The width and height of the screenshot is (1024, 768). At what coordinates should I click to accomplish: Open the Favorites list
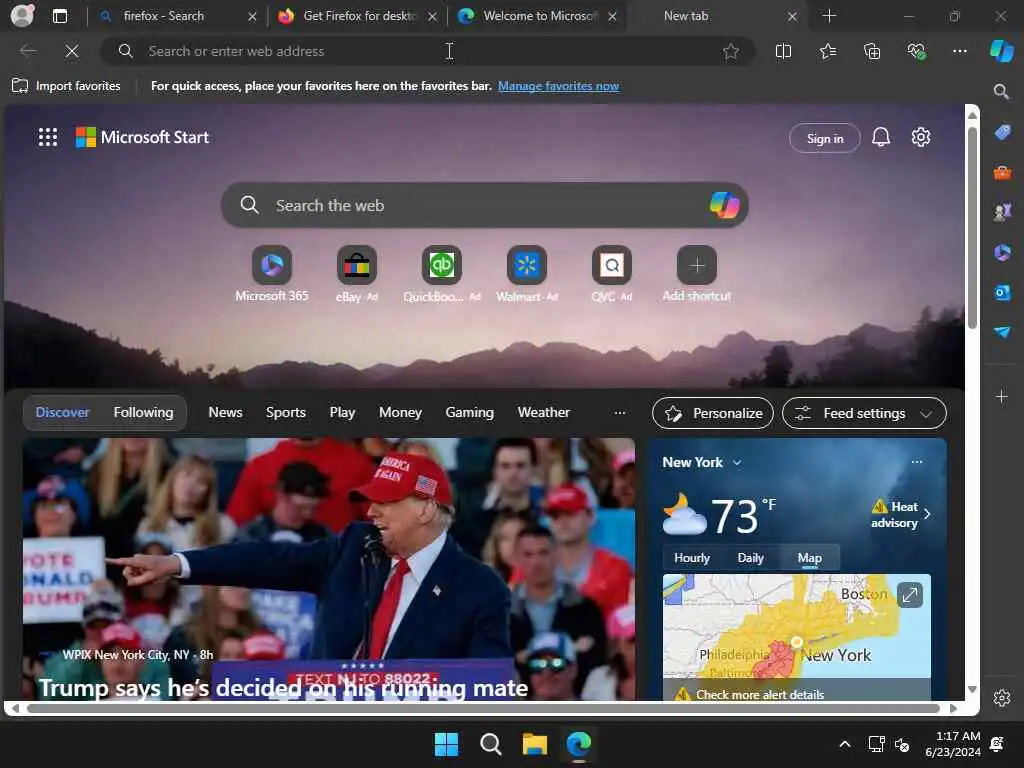(827, 51)
